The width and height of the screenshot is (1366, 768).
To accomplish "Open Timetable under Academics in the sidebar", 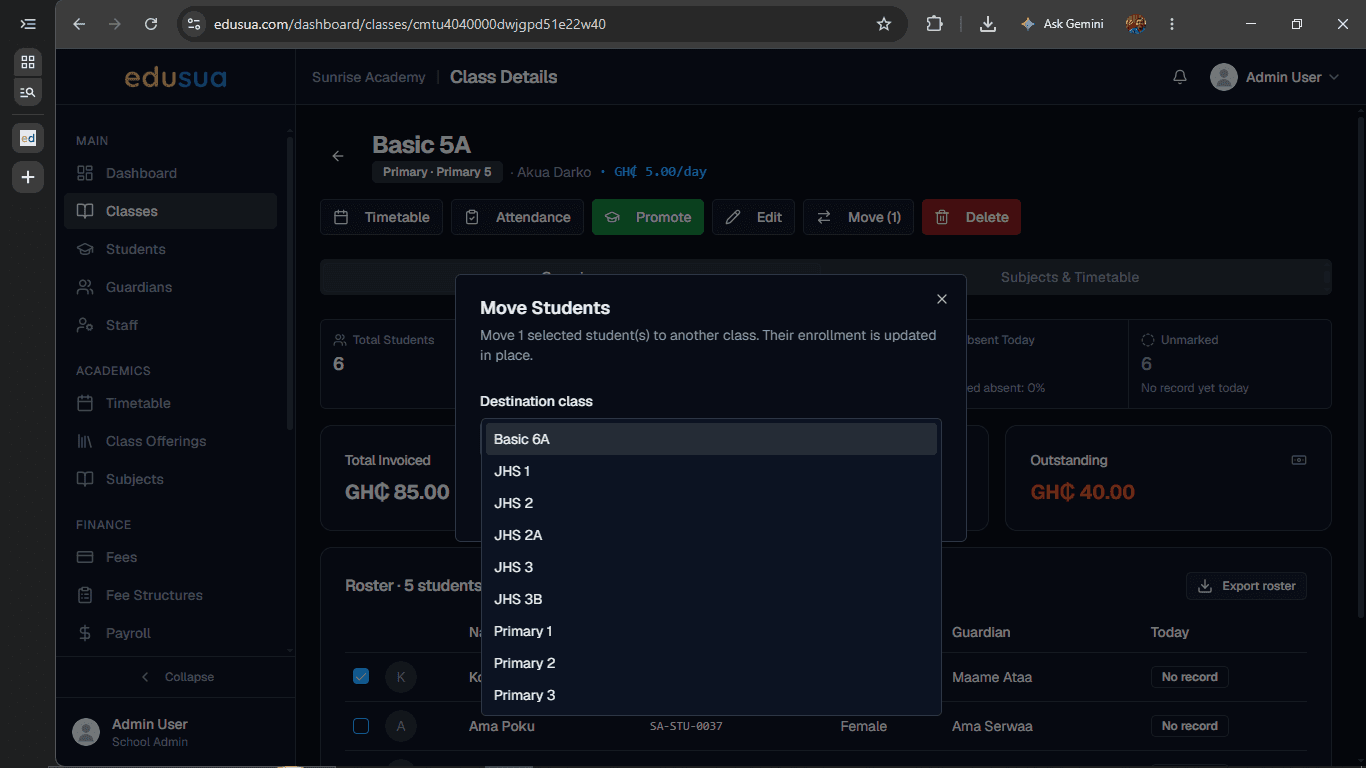I will (170, 403).
